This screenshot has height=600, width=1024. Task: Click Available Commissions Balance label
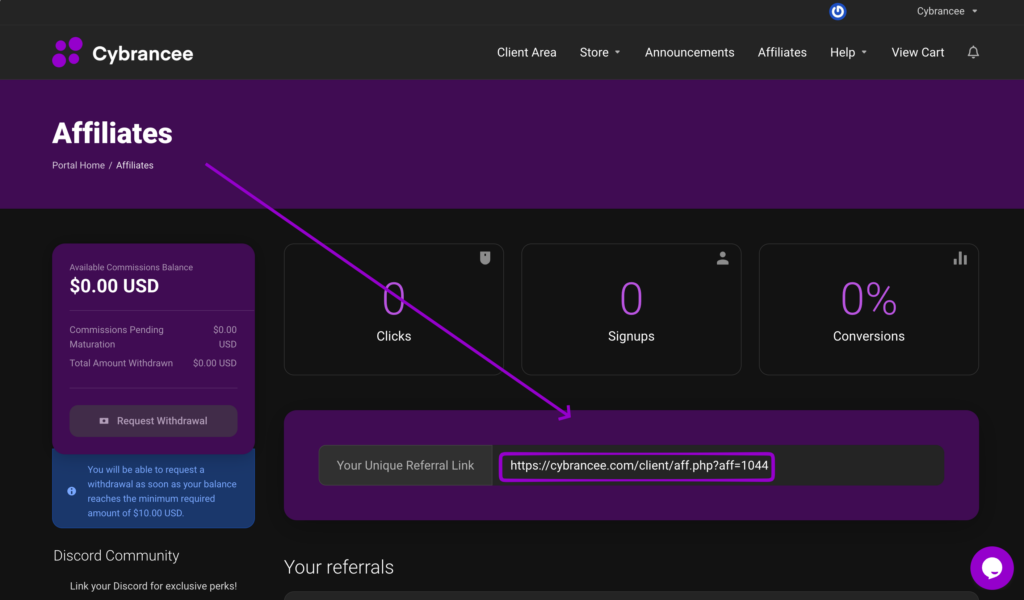pyautogui.click(x=131, y=267)
